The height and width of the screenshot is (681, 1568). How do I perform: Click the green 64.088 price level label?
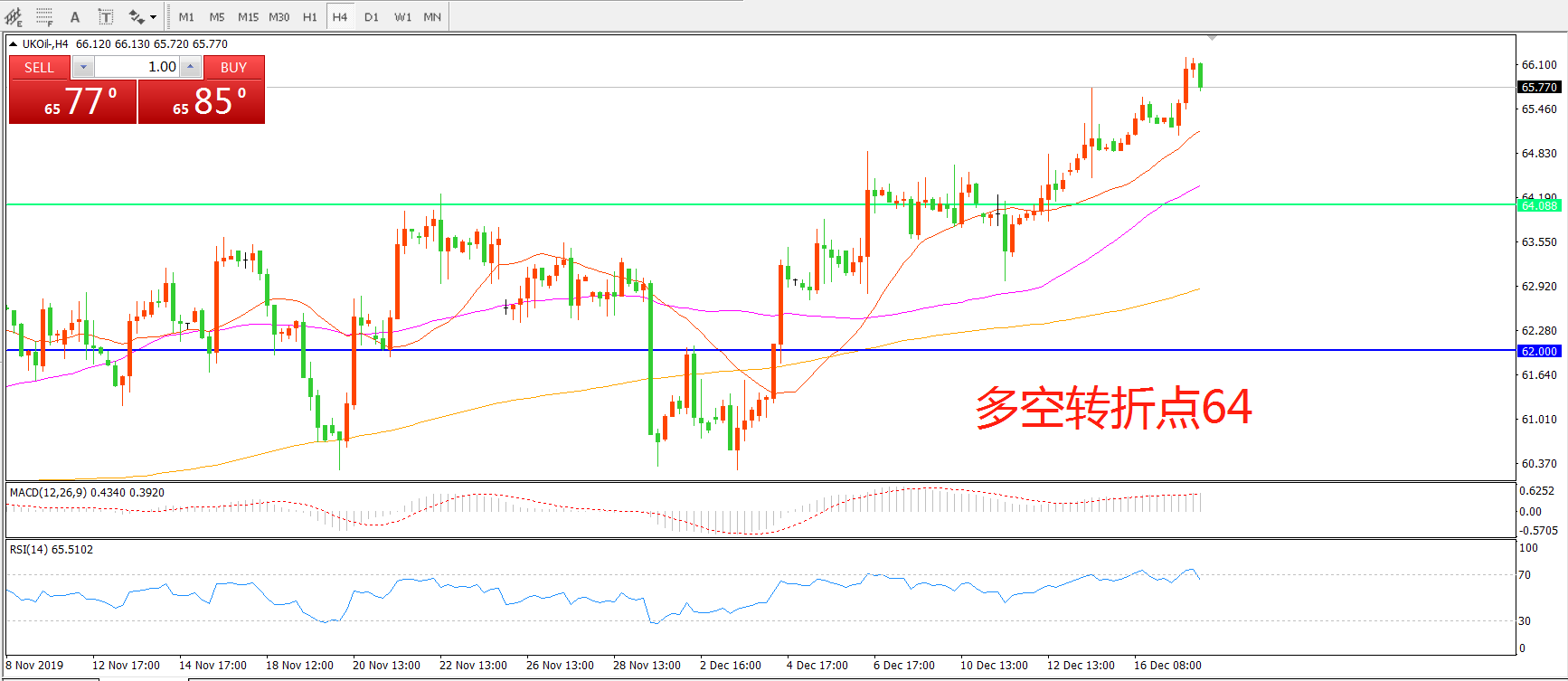1539,205
